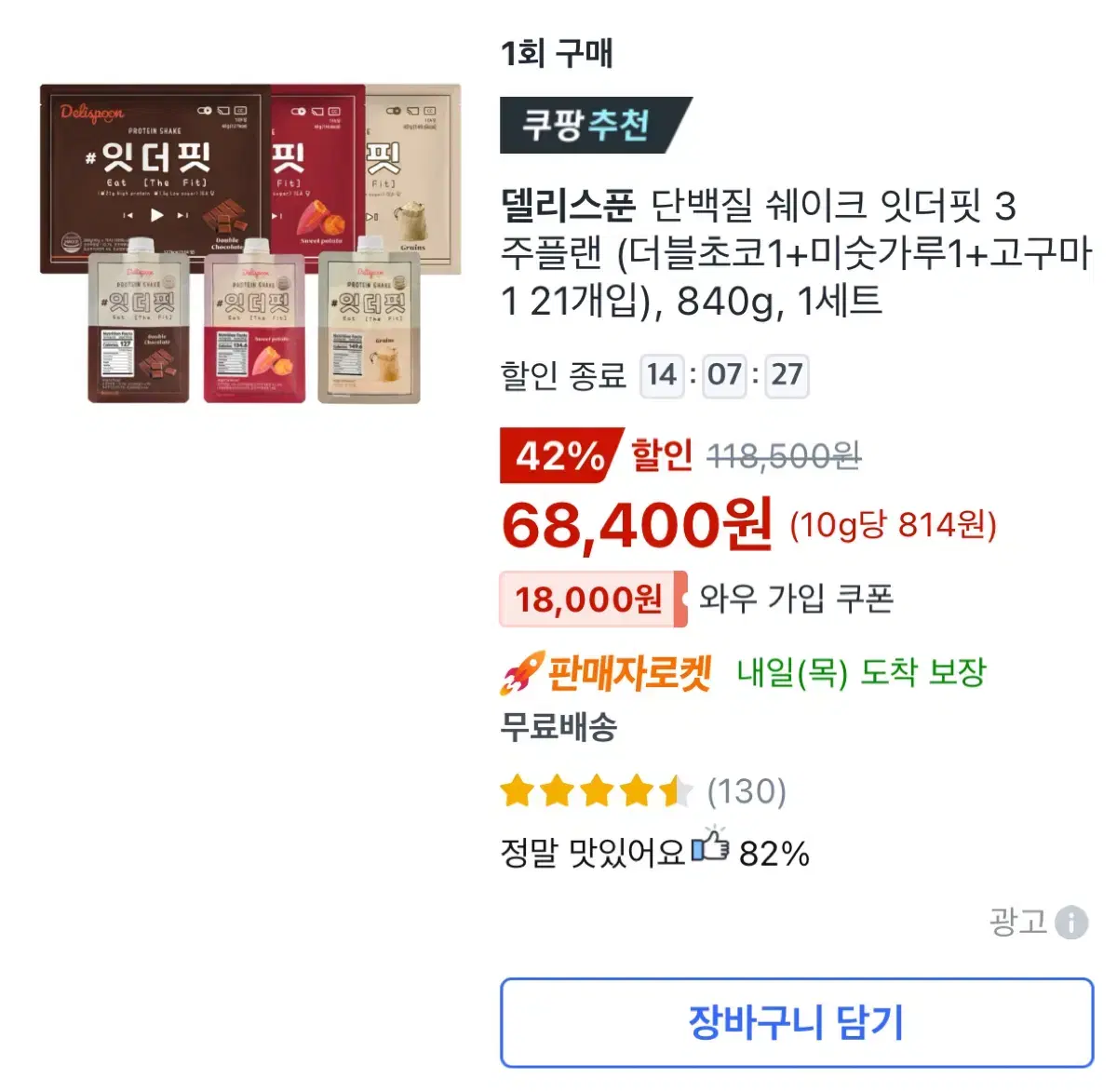Click the 판매자로켓 rocket icon
1117x1092 pixels.
[x=521, y=673]
